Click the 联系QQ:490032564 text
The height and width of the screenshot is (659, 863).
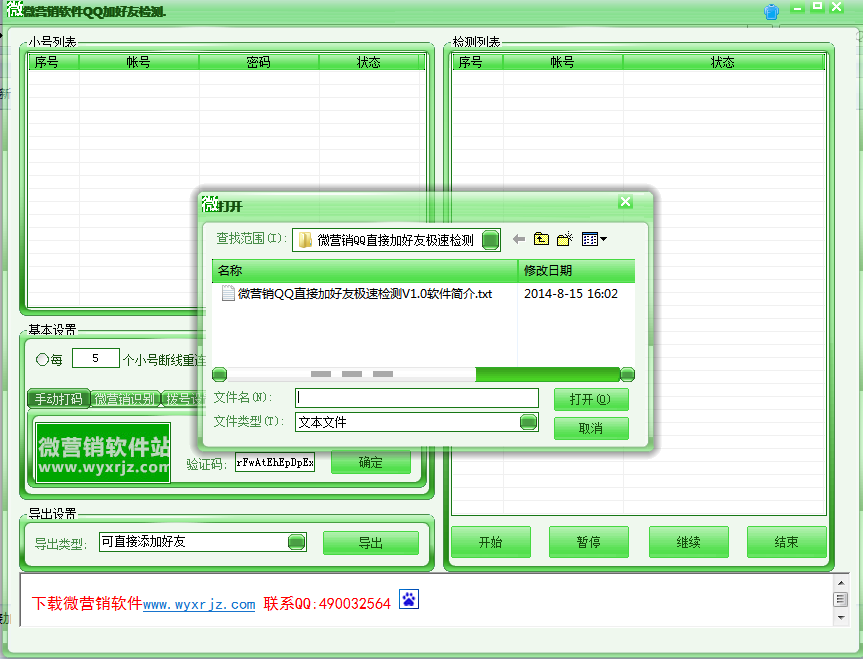click(327, 604)
